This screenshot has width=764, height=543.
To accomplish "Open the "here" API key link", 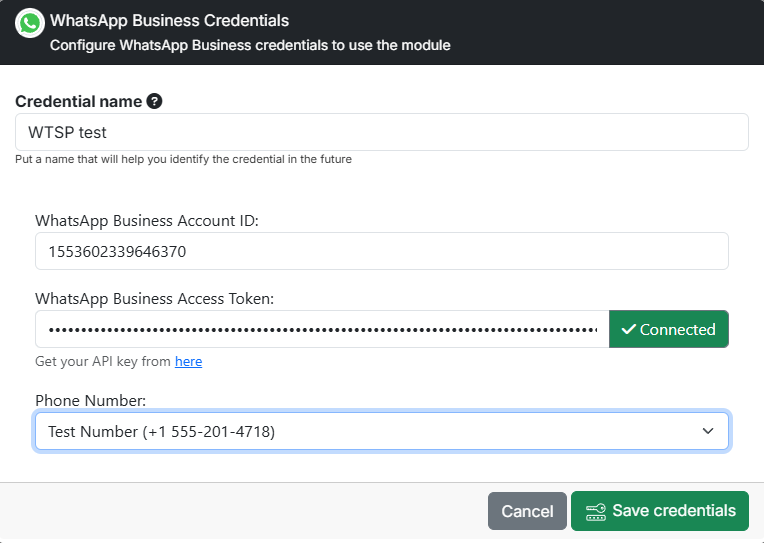I will pos(189,361).
